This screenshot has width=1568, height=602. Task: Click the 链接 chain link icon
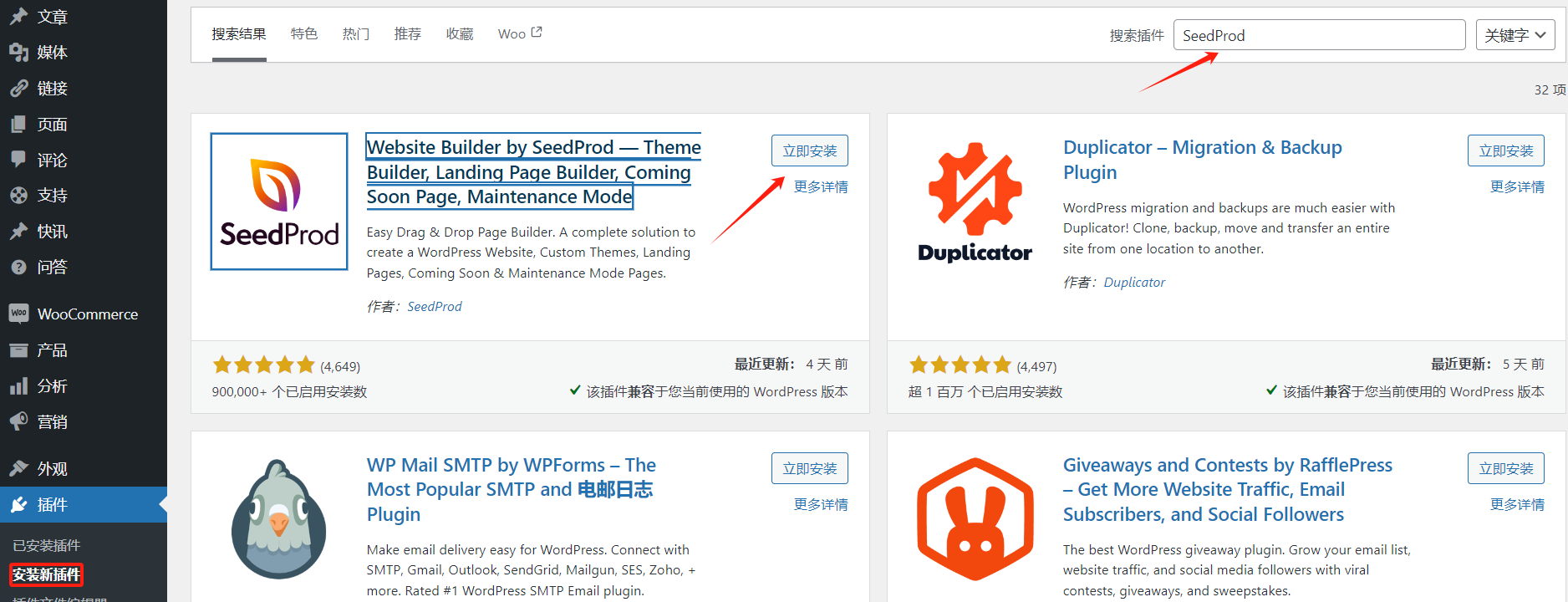(19, 89)
